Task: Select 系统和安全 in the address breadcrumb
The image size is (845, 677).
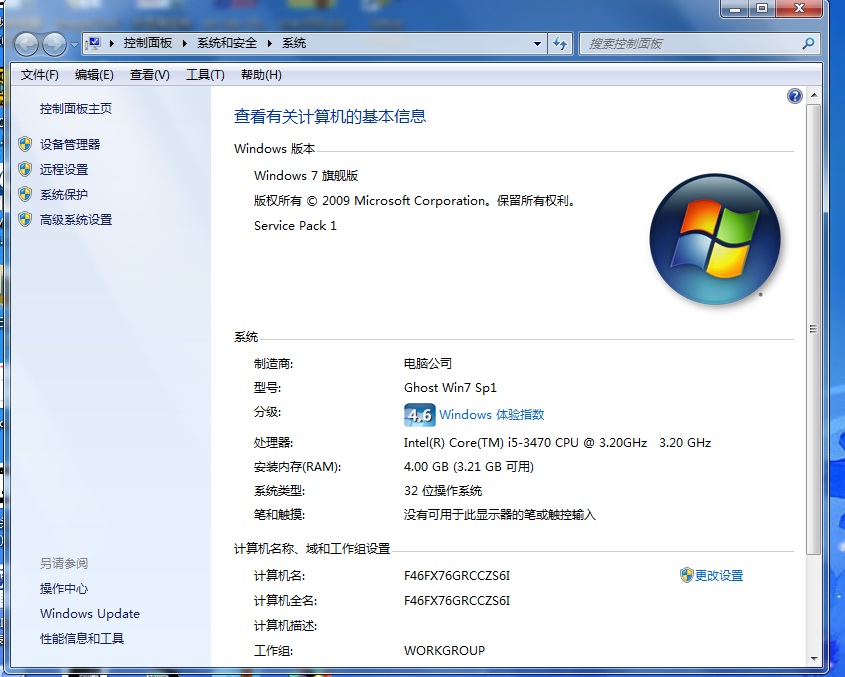Action: (227, 43)
